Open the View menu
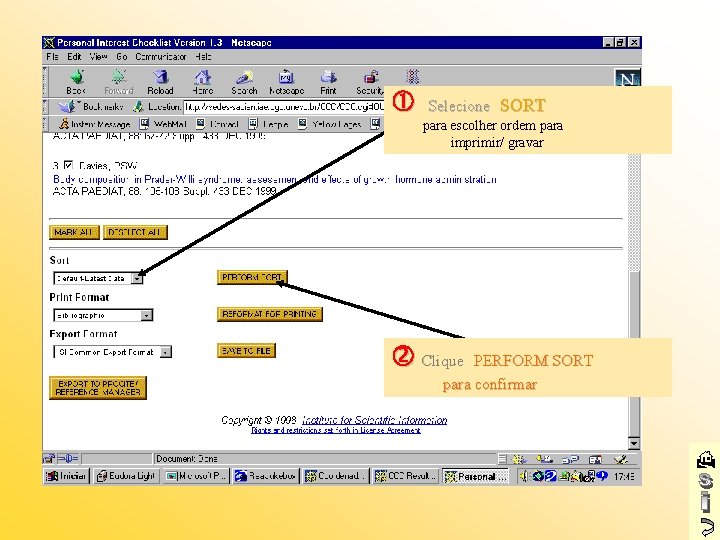This screenshot has width=720, height=540. [98, 57]
